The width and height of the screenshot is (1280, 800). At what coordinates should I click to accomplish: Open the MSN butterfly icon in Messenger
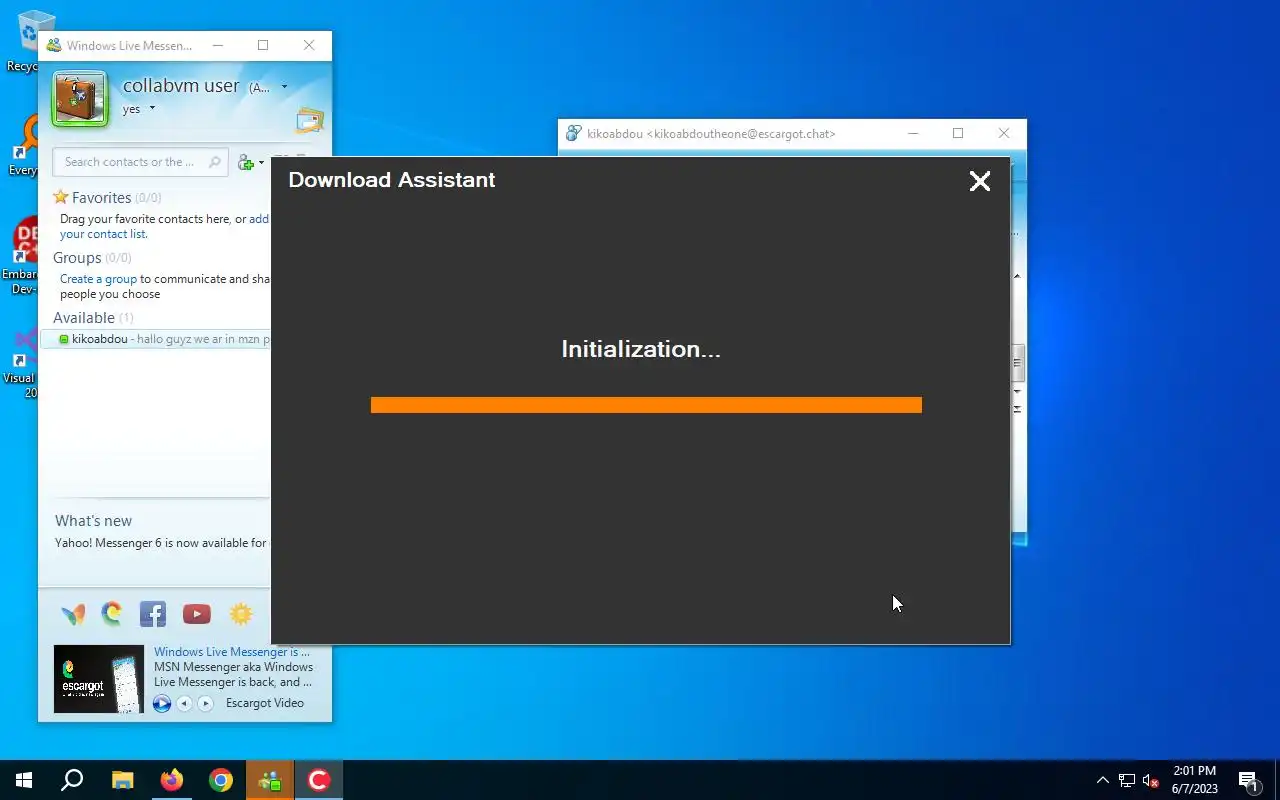click(73, 614)
